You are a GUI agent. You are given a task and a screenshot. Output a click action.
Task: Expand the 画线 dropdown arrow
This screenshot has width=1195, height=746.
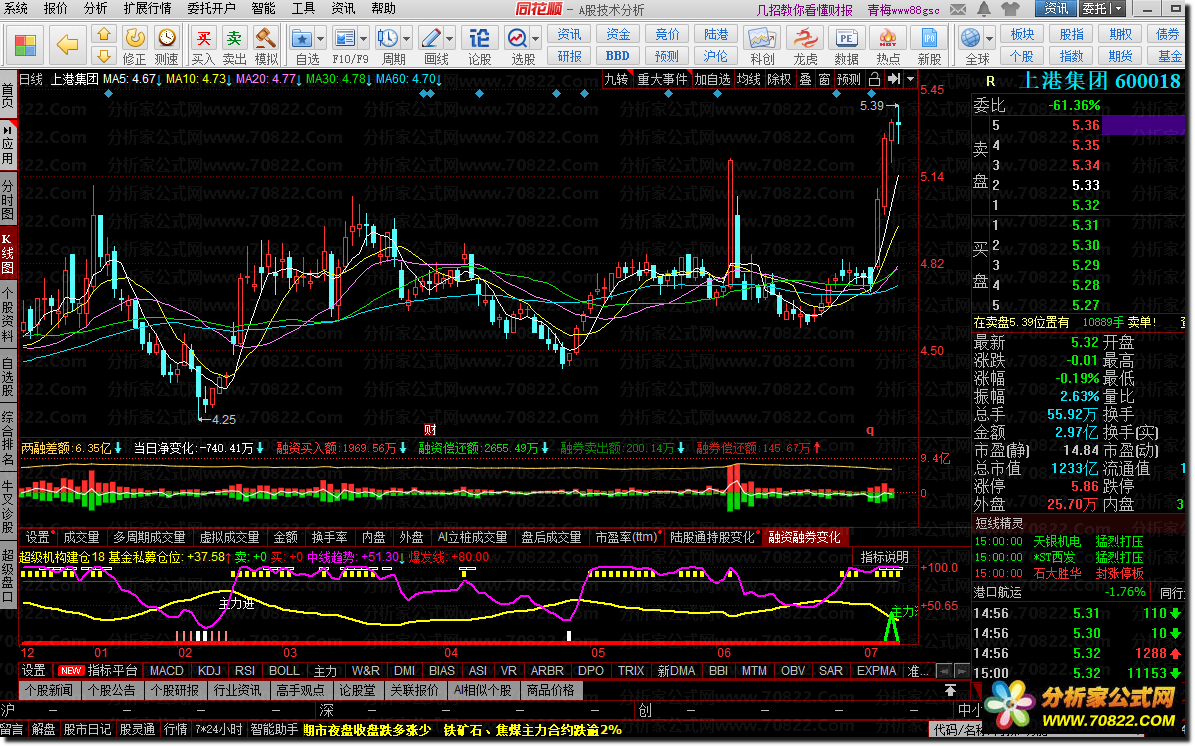(x=450, y=38)
